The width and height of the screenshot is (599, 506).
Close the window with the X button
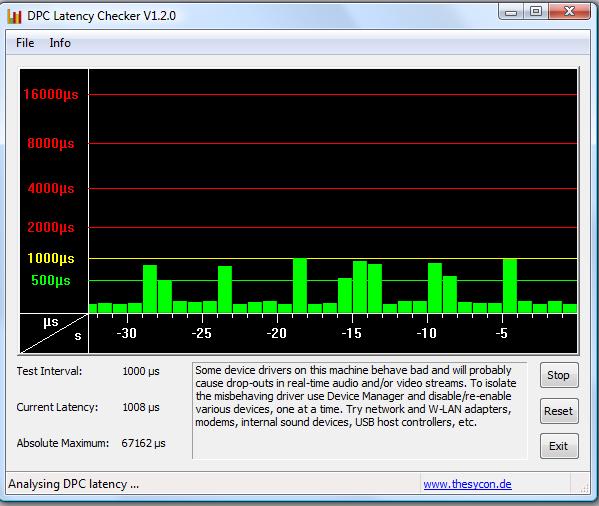click(x=569, y=11)
